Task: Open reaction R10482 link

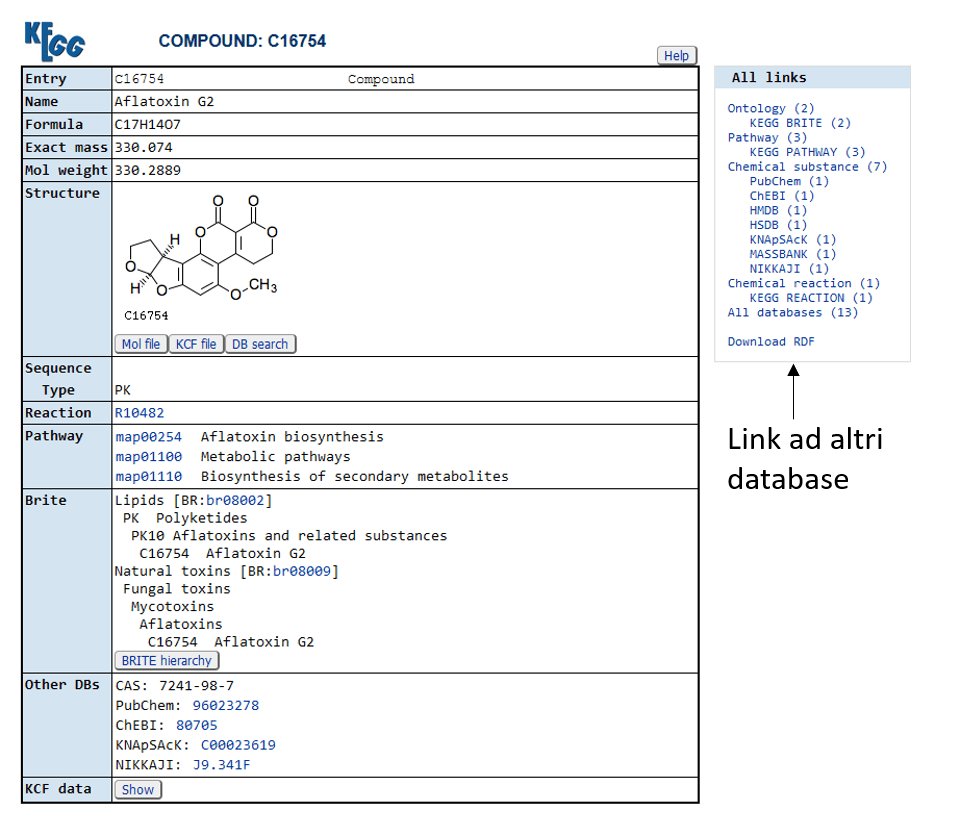Action: point(139,413)
